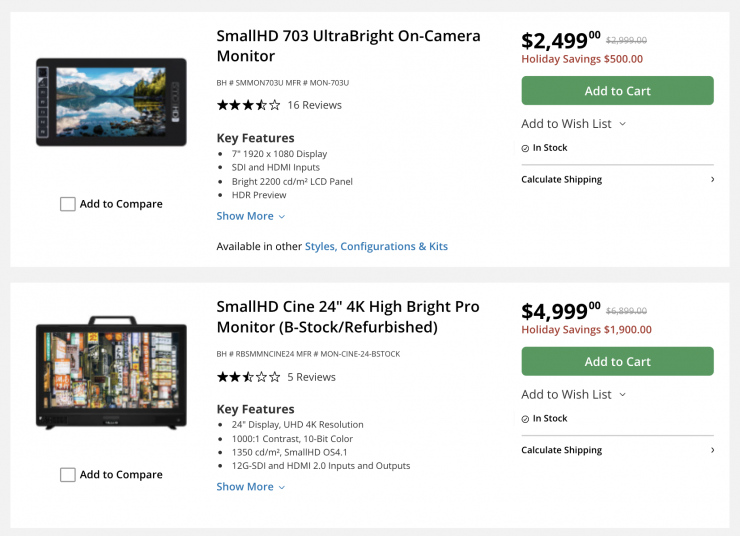Viewport: 740px width, 536px height.
Task: Click the Cine 24" monitor product image
Action: click(x=111, y=373)
